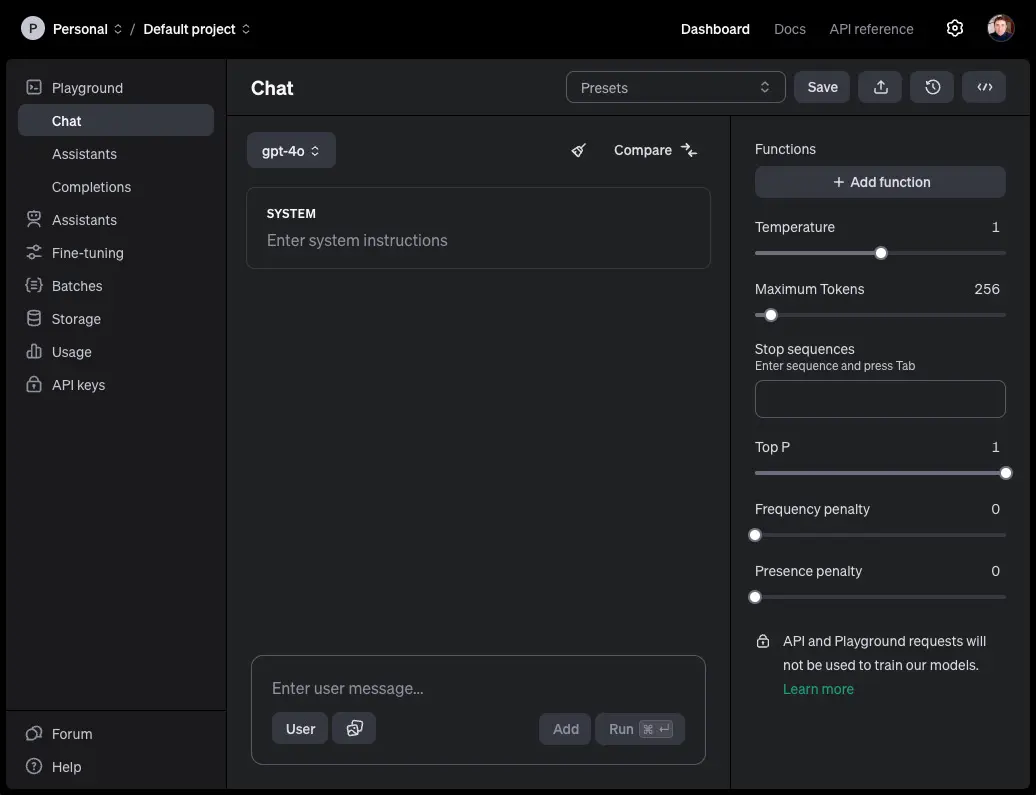
Task: Toggle the User message role button
Action: tap(300, 729)
